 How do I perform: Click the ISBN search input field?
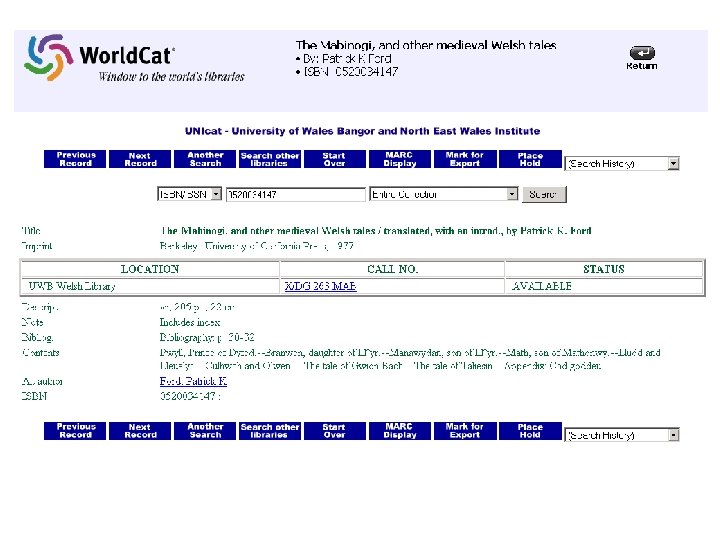click(296, 194)
